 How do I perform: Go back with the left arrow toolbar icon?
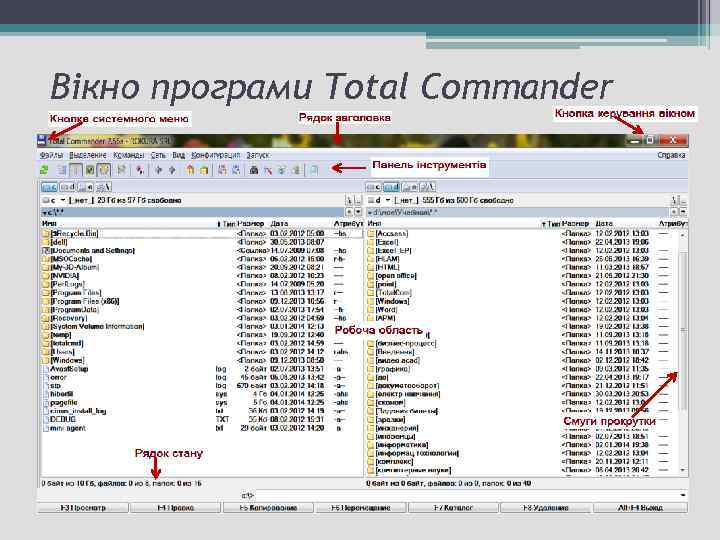tap(158, 170)
